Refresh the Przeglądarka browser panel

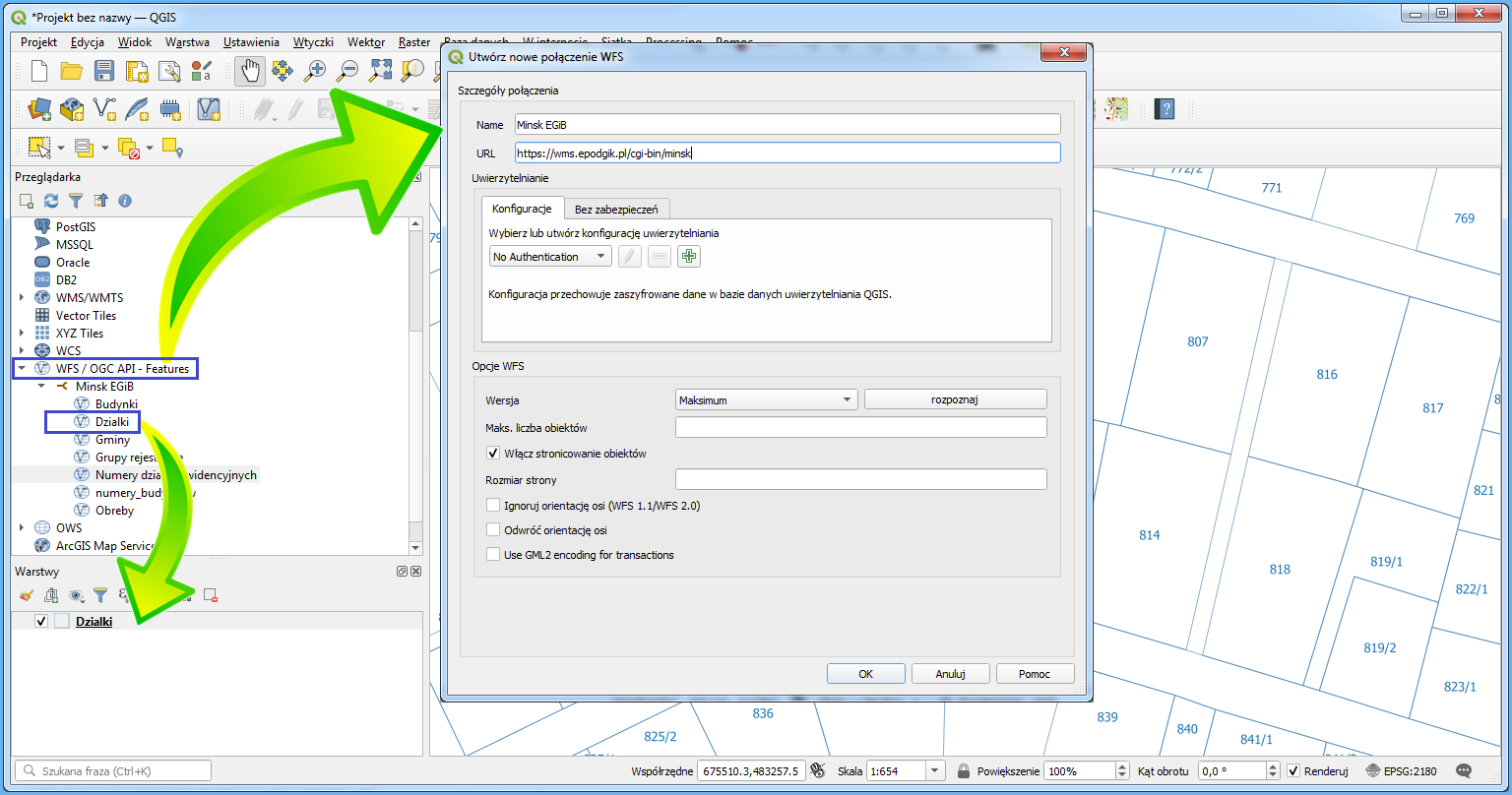[51, 201]
